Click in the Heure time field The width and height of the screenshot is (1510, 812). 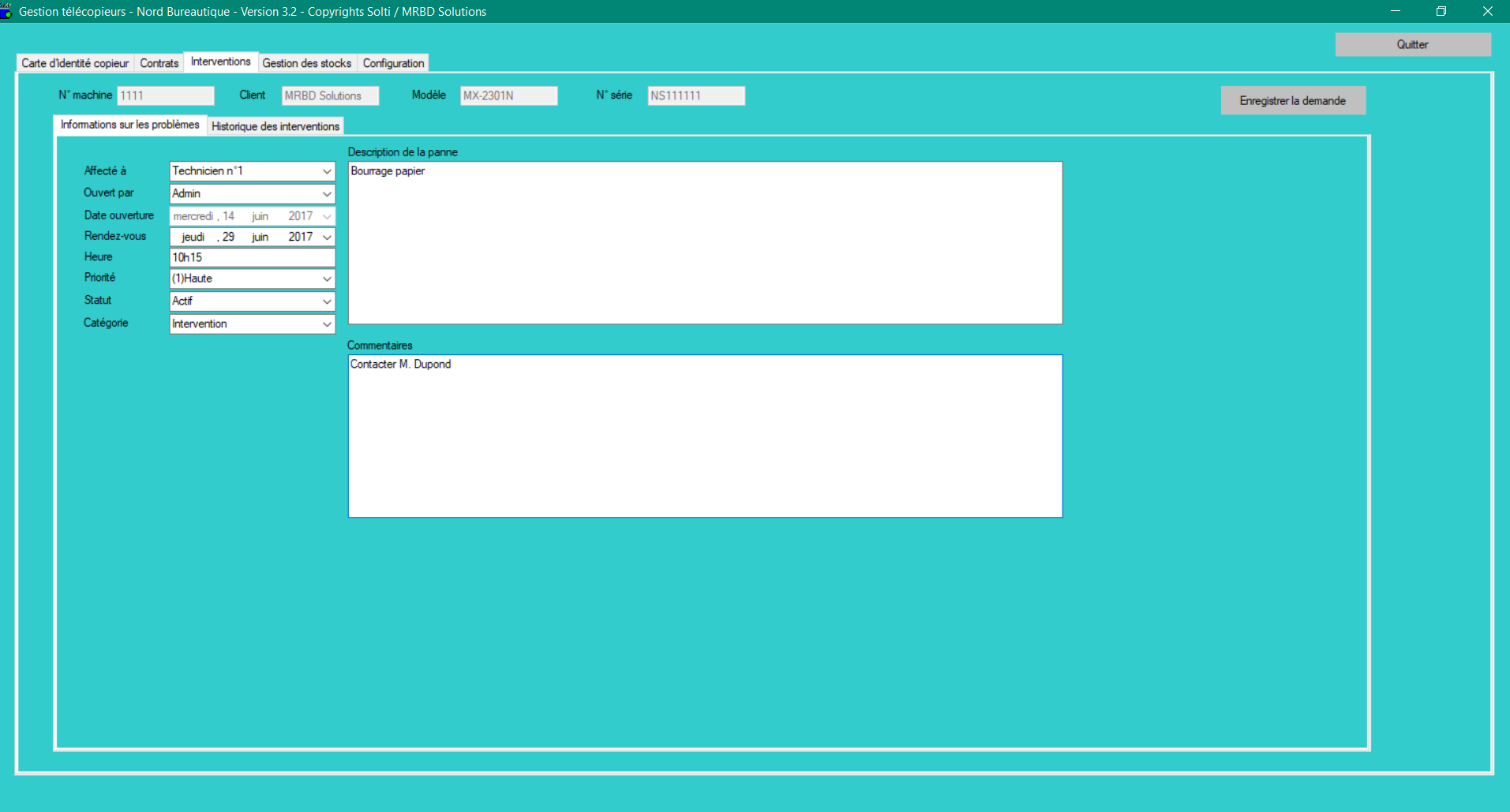coord(252,258)
